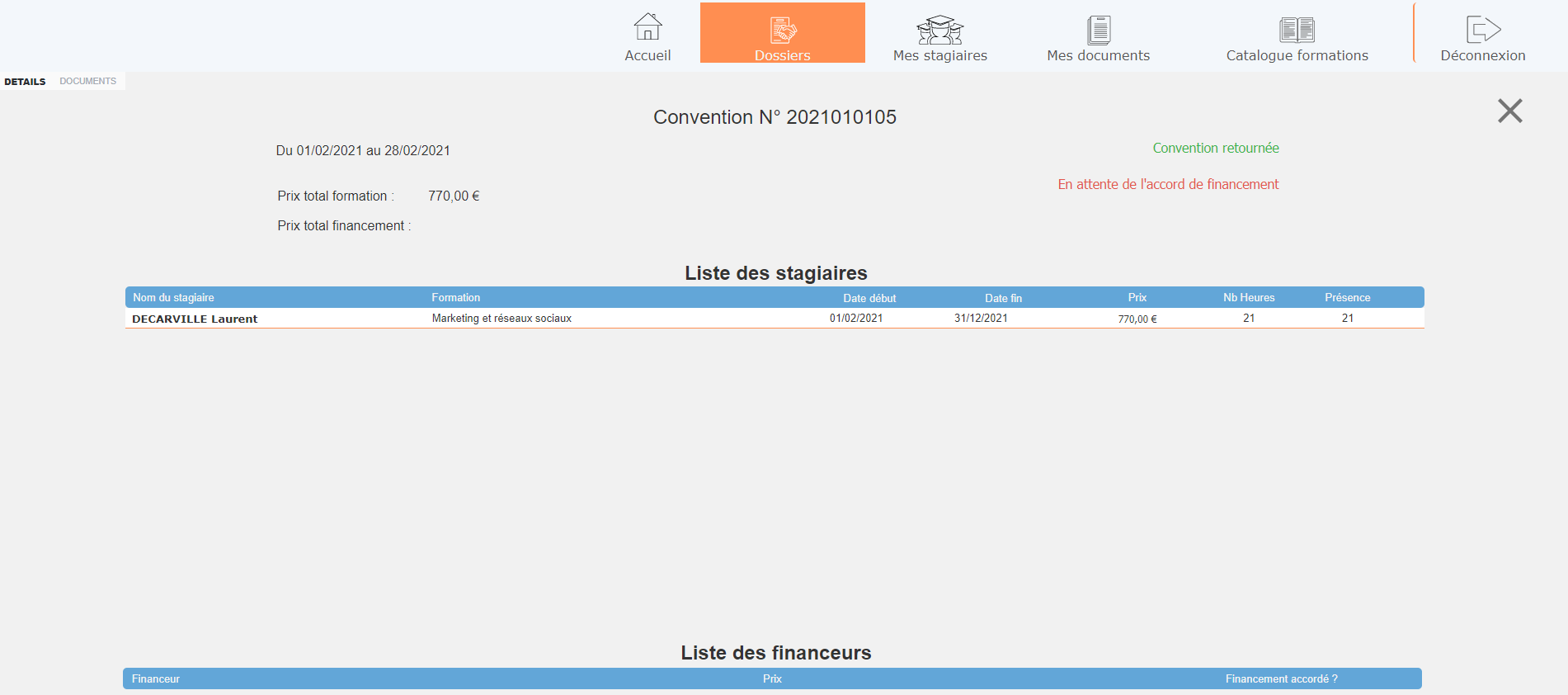
Task: Close the convention details with X
Action: tap(1509, 111)
